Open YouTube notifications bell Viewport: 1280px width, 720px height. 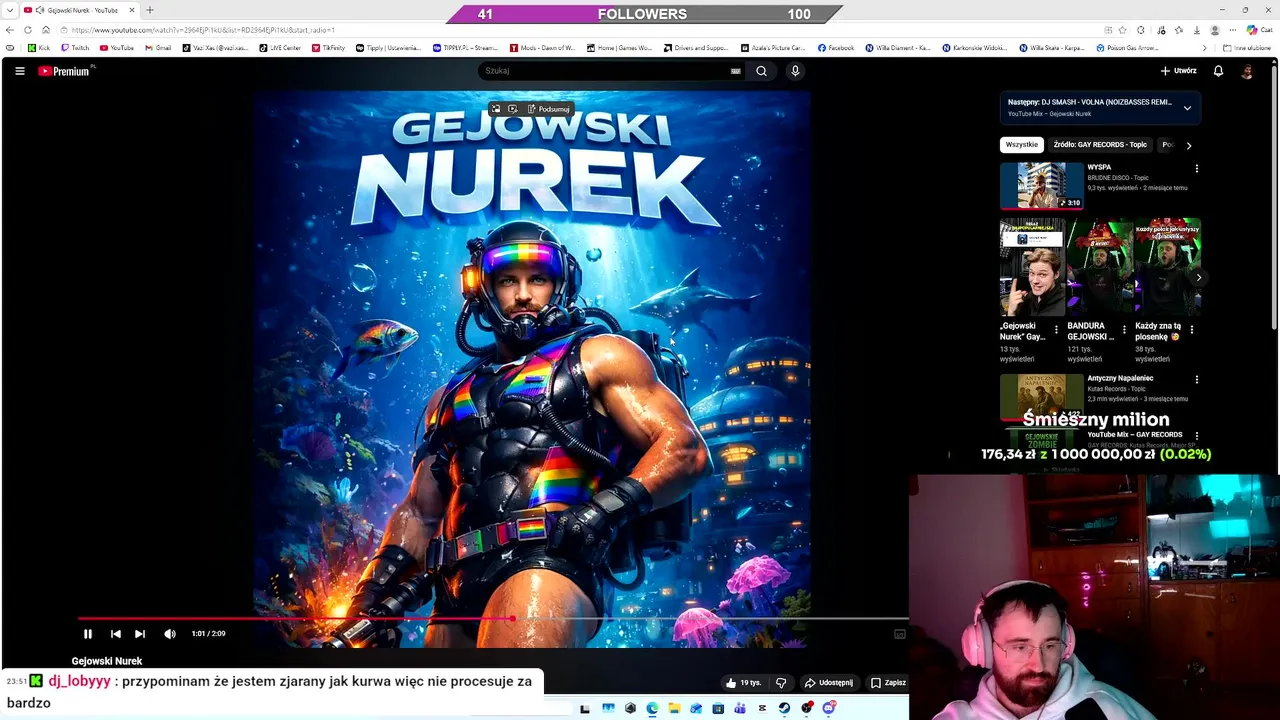point(1218,71)
